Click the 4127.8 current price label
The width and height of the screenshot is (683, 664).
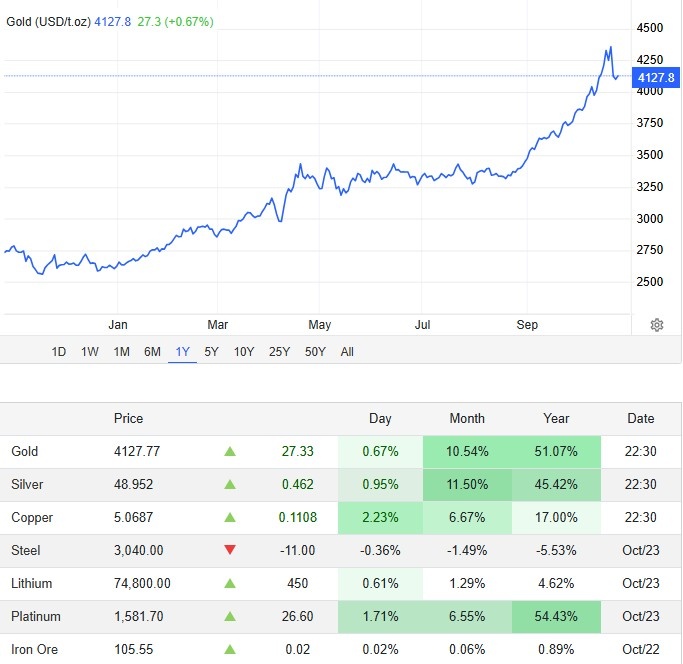click(656, 78)
